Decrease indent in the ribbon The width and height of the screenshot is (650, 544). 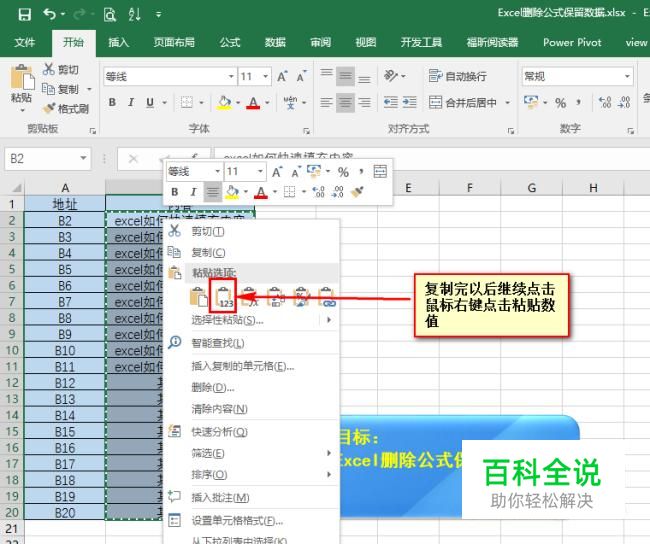390,102
